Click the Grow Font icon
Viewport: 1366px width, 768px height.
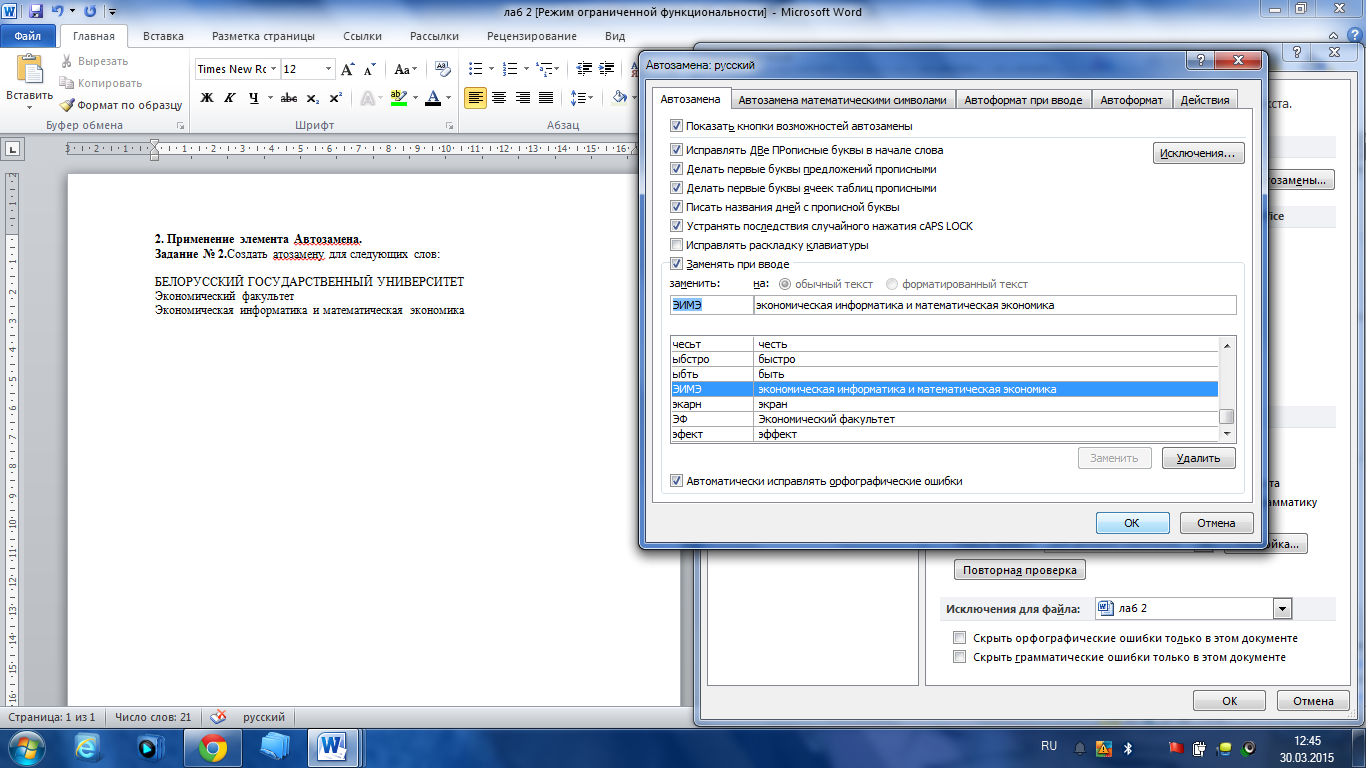pyautogui.click(x=348, y=69)
